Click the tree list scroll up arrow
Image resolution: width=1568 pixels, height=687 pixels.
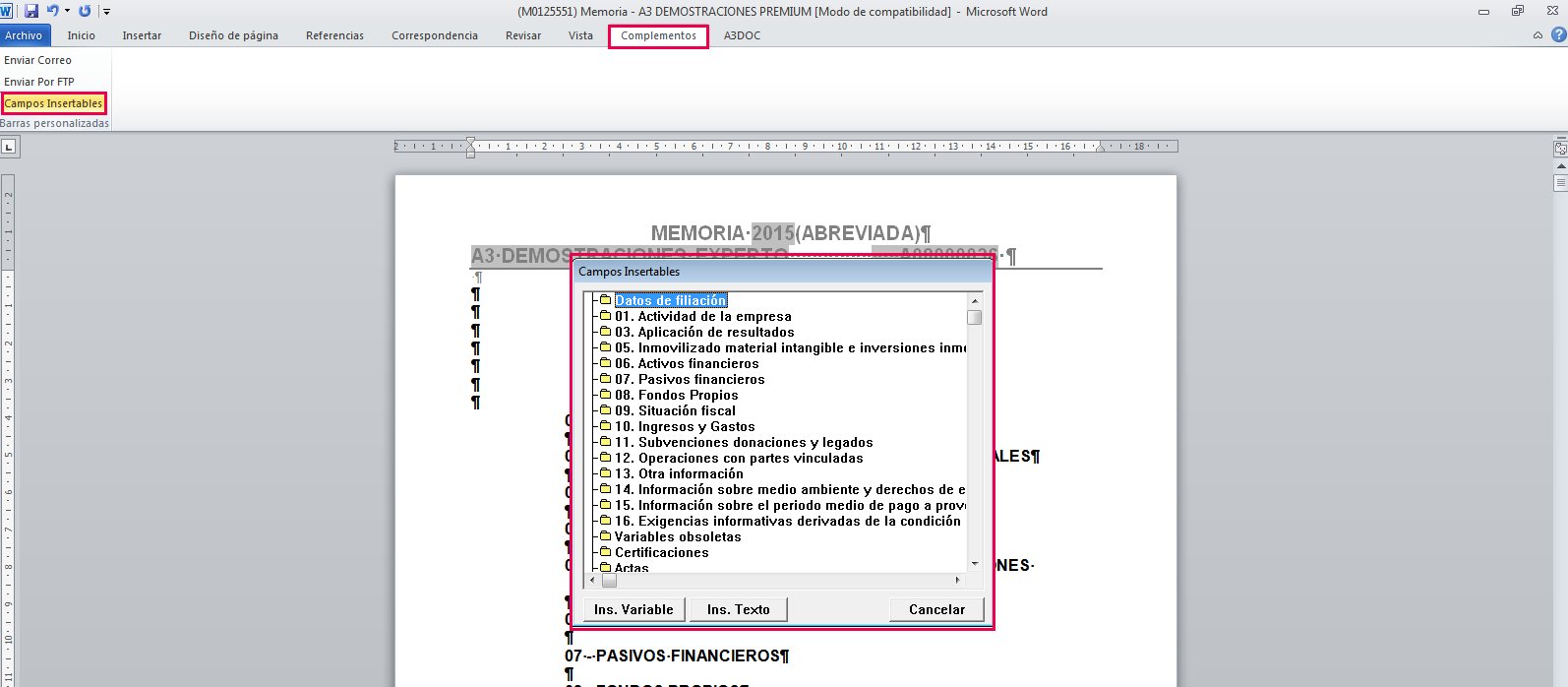975,301
